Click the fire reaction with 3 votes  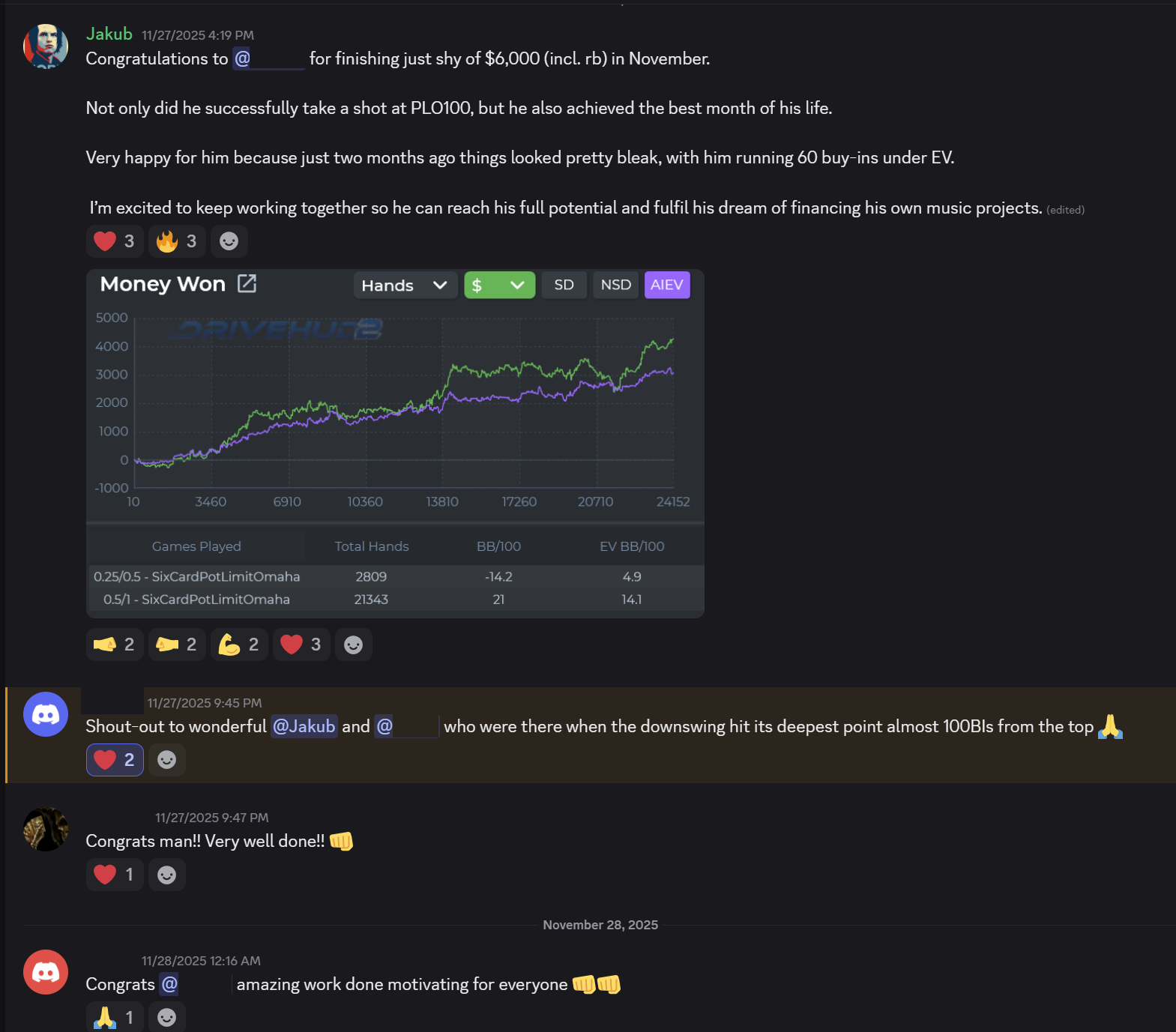176,241
